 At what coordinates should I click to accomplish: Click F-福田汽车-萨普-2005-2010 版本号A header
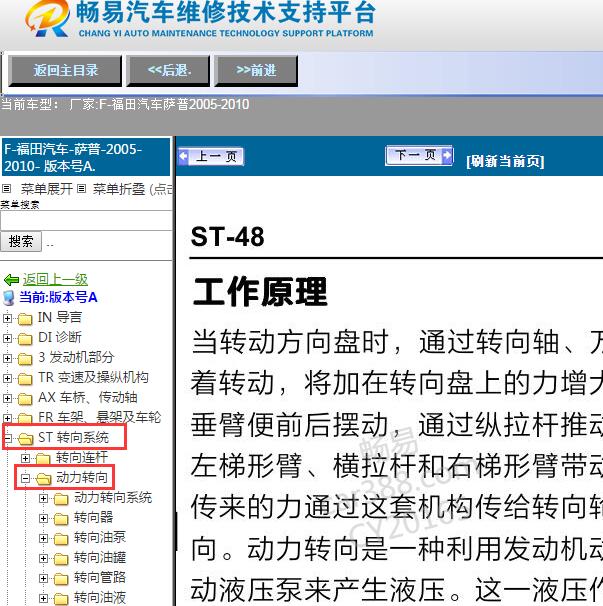(x=86, y=157)
